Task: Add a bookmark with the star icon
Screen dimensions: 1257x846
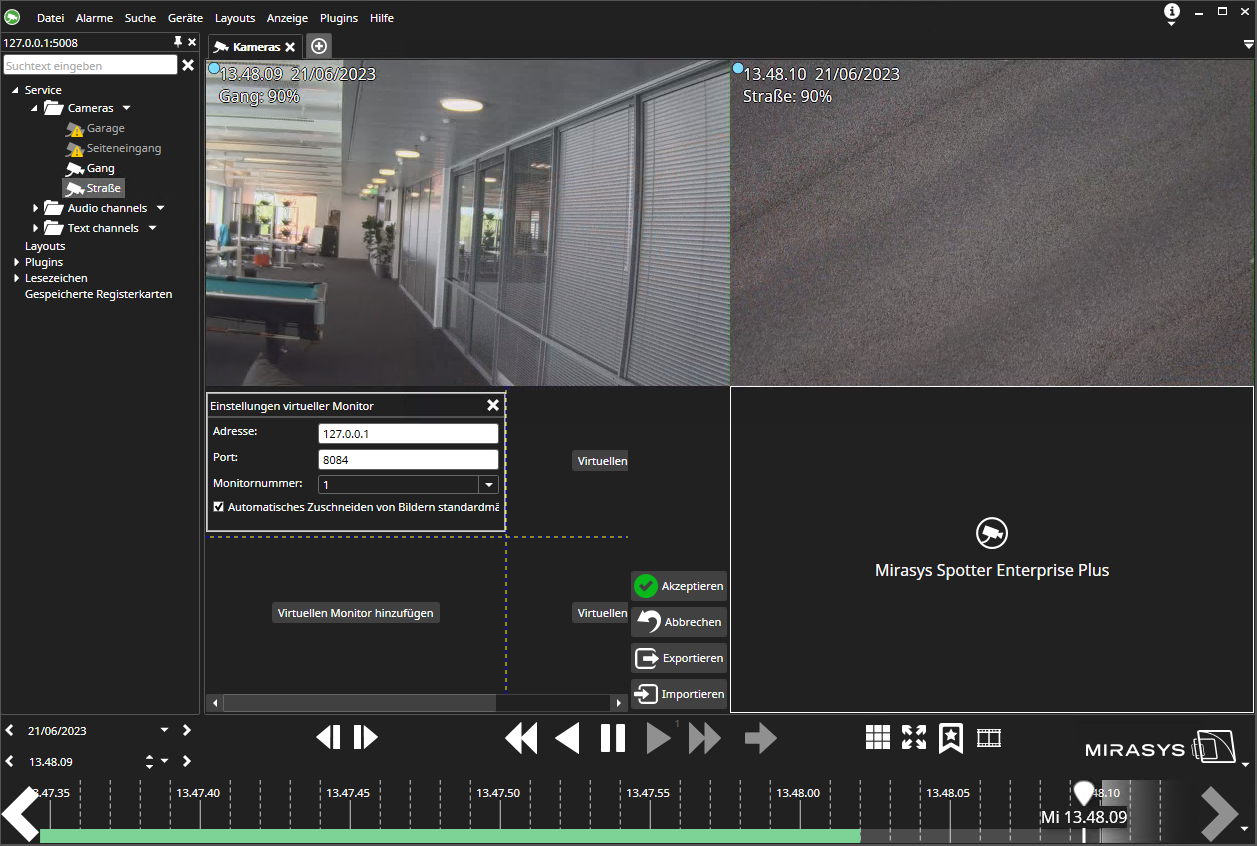Action: point(950,737)
